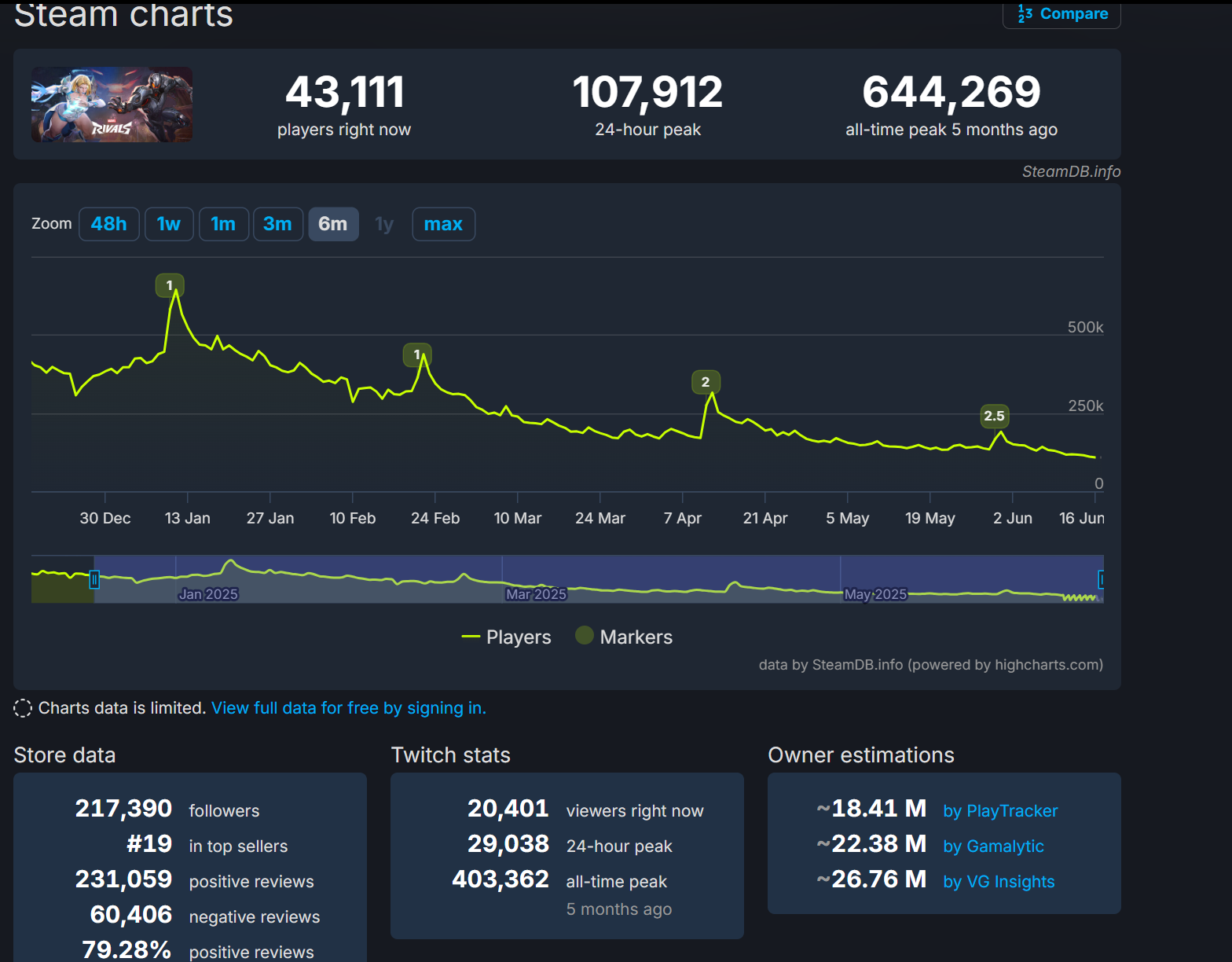This screenshot has width=1232, height=962.
Task: Click the 'Mar 2025' label in navigator
Action: click(x=536, y=594)
